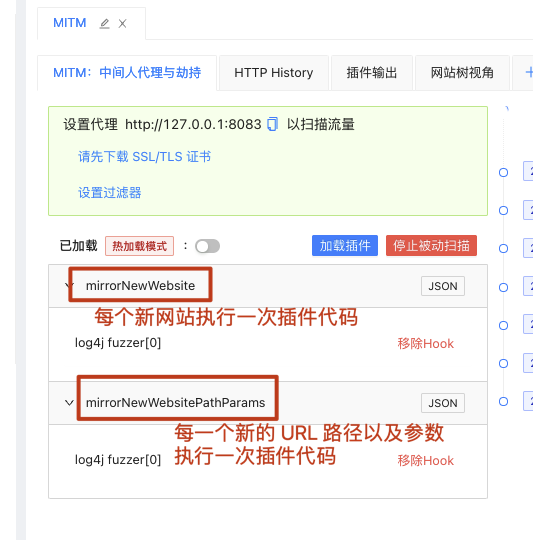This screenshot has width=533, height=540.
Task: Open the 请先下载 SSL/TLS 证书 link
Action: (145, 157)
